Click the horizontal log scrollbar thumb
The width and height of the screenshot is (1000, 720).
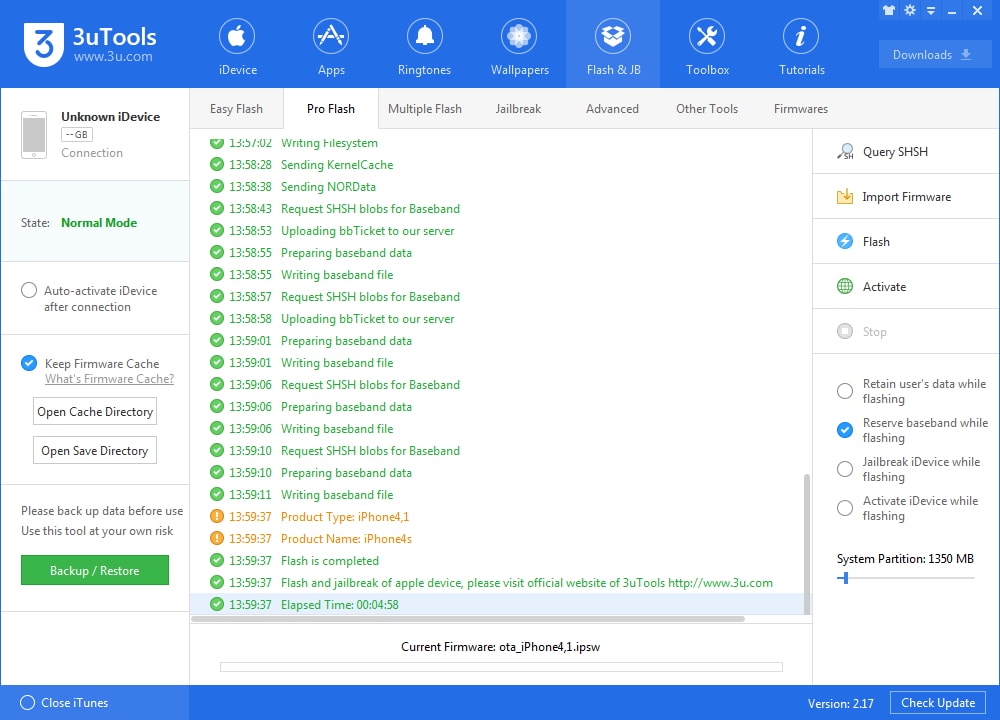(467, 619)
